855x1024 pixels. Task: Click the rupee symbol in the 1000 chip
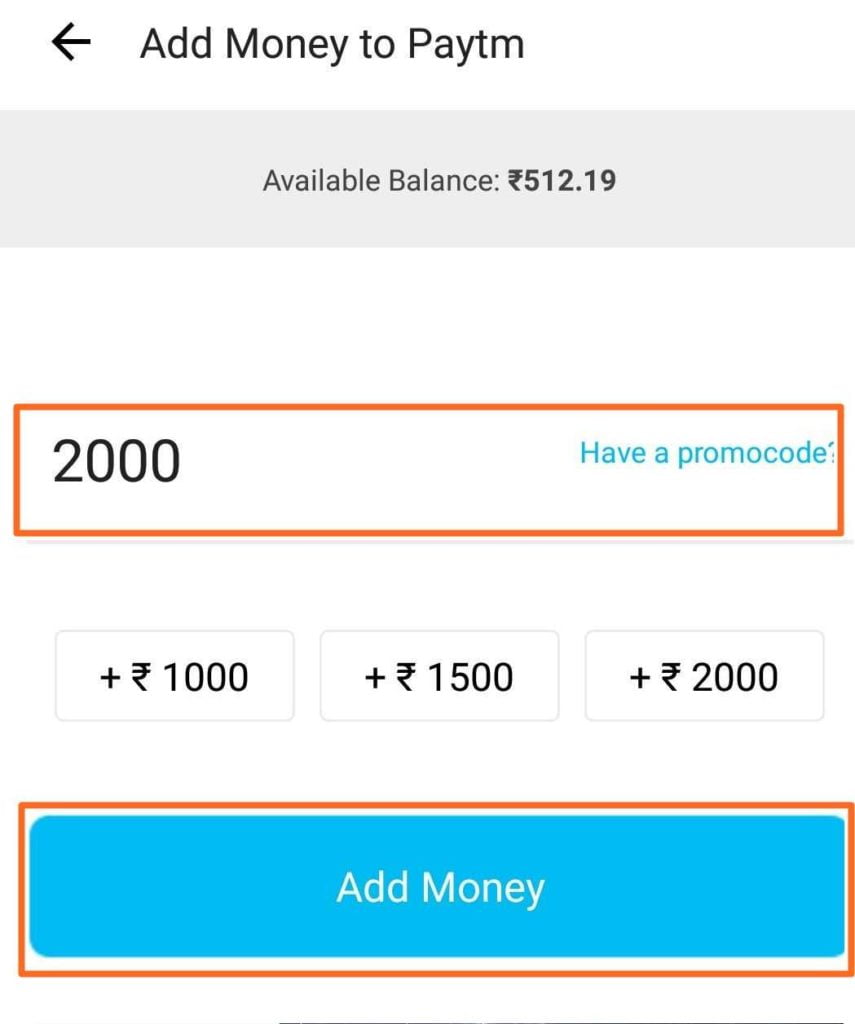[141, 677]
